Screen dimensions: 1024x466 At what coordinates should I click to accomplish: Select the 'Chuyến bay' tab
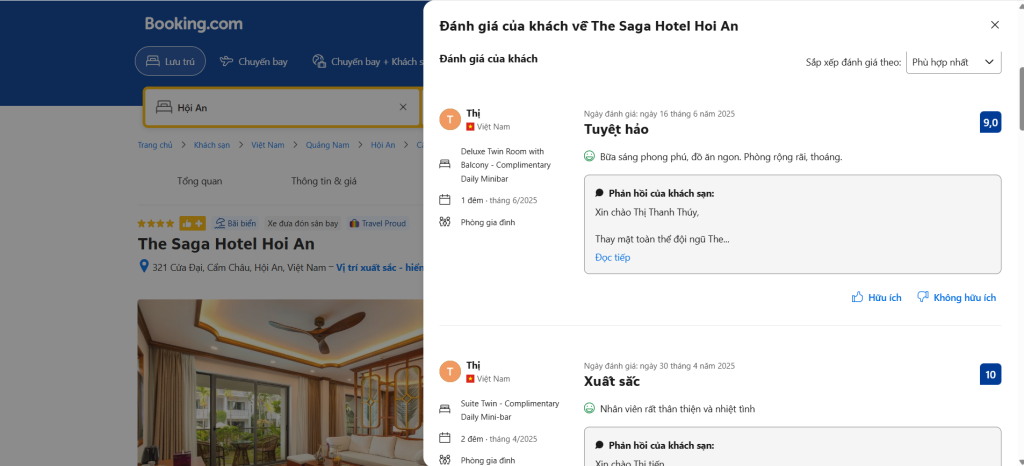pyautogui.click(x=254, y=61)
